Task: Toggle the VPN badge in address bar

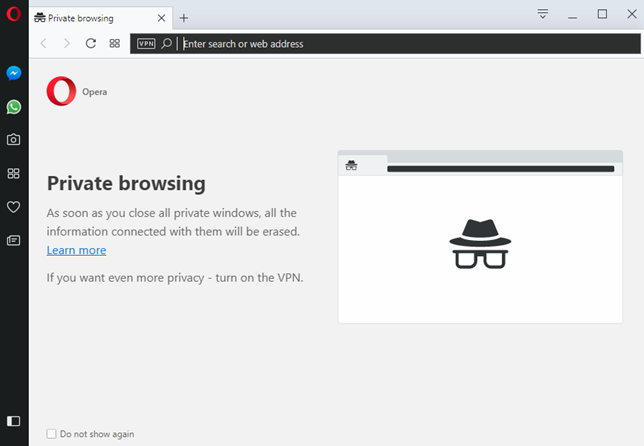Action: pyautogui.click(x=146, y=44)
